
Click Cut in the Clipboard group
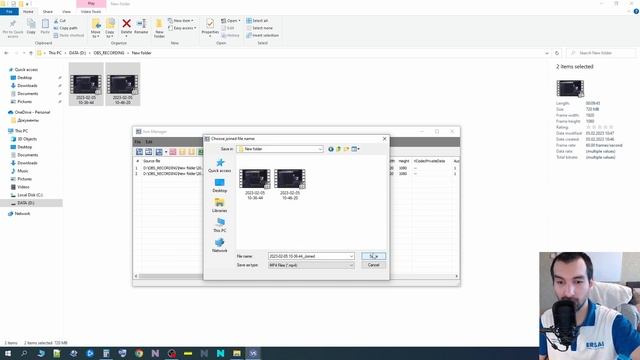[x=60, y=20]
